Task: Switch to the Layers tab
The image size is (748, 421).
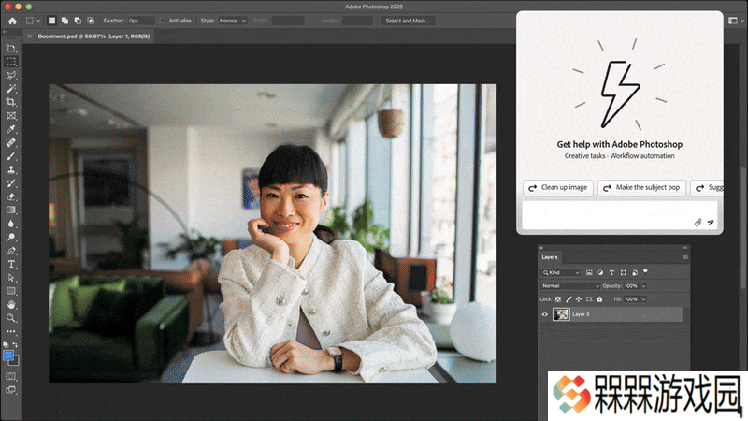Action: point(549,257)
